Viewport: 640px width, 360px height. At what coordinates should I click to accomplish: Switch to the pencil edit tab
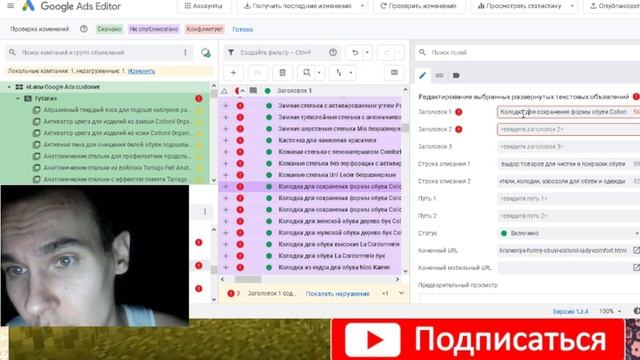coord(422,75)
